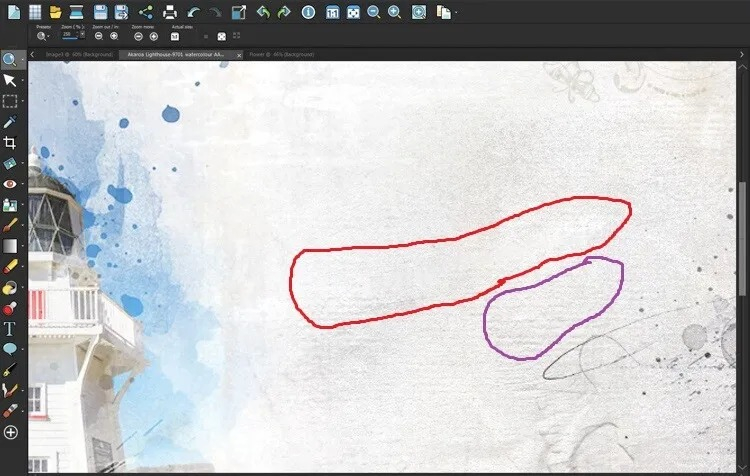Open the Scan icon in toolbar
This screenshot has width=750, height=476.
coord(77,12)
